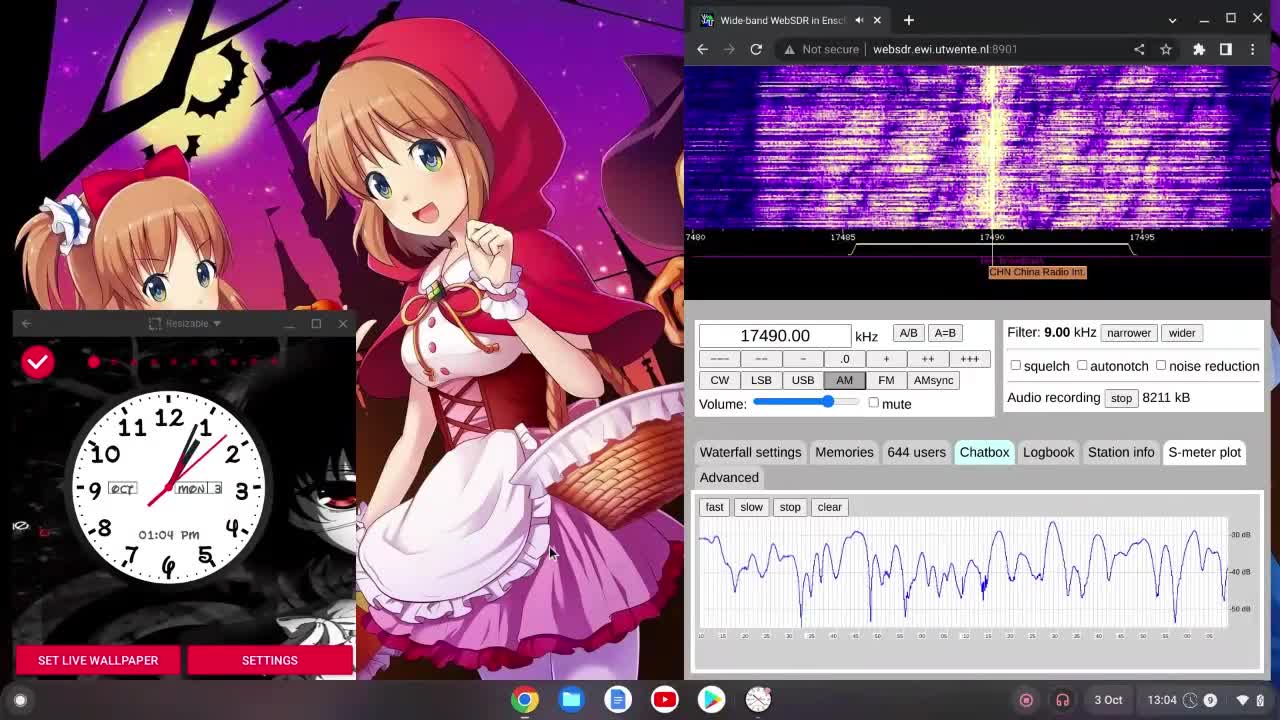Stop the audio recording
1280x720 pixels.
pos(1121,398)
